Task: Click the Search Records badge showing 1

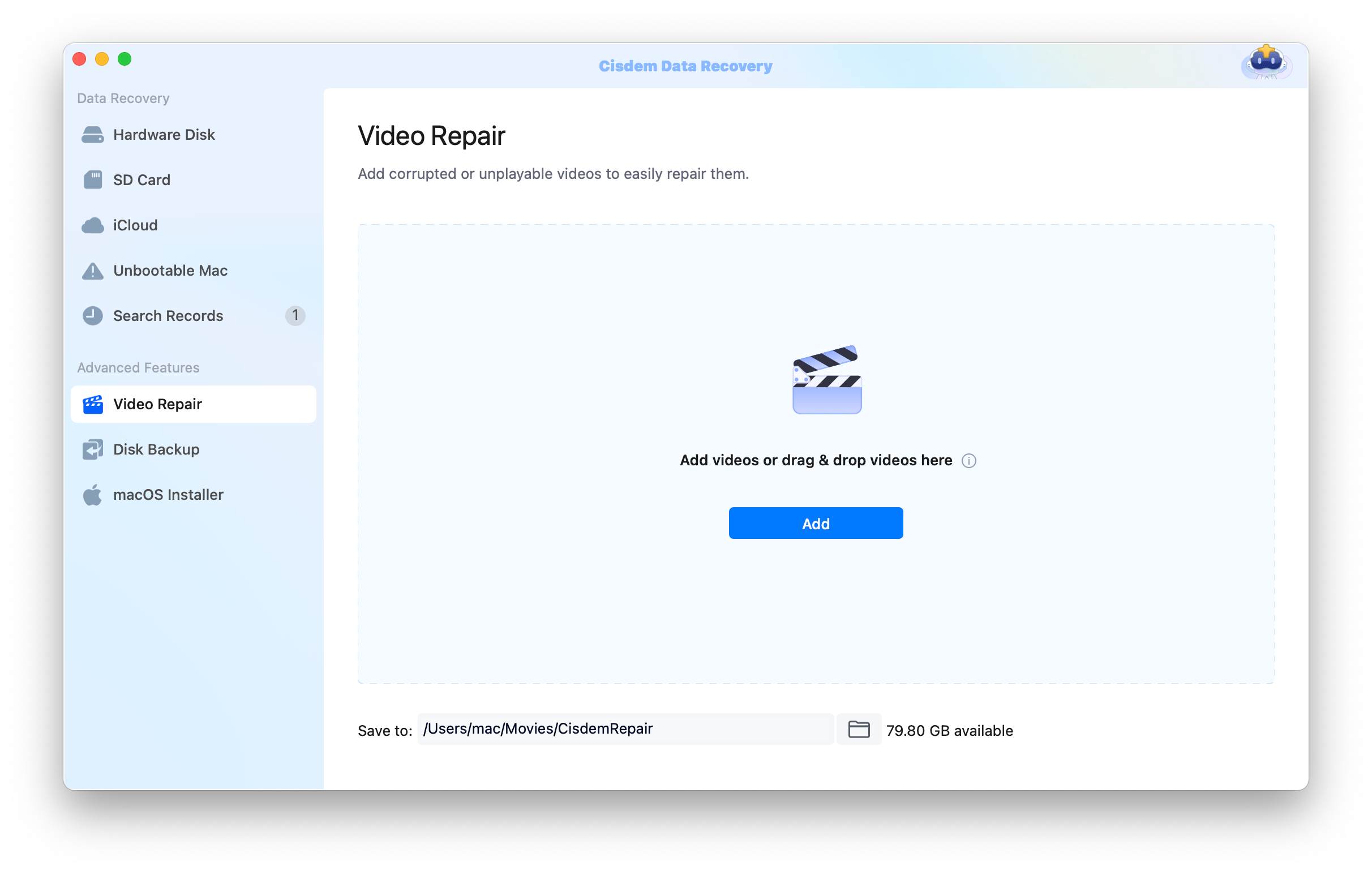Action: (x=295, y=317)
